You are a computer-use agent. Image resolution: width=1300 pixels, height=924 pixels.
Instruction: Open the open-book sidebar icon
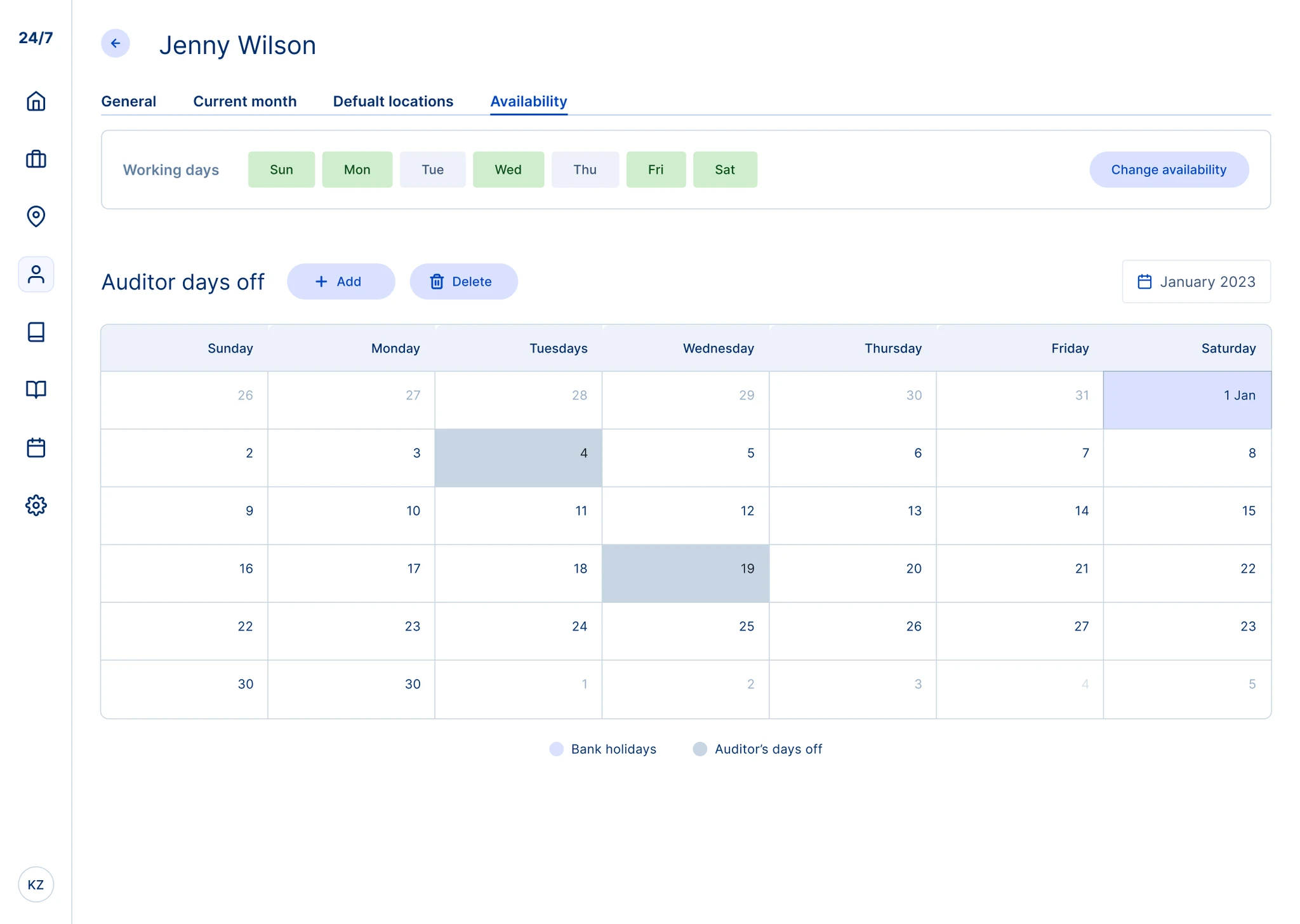click(36, 389)
